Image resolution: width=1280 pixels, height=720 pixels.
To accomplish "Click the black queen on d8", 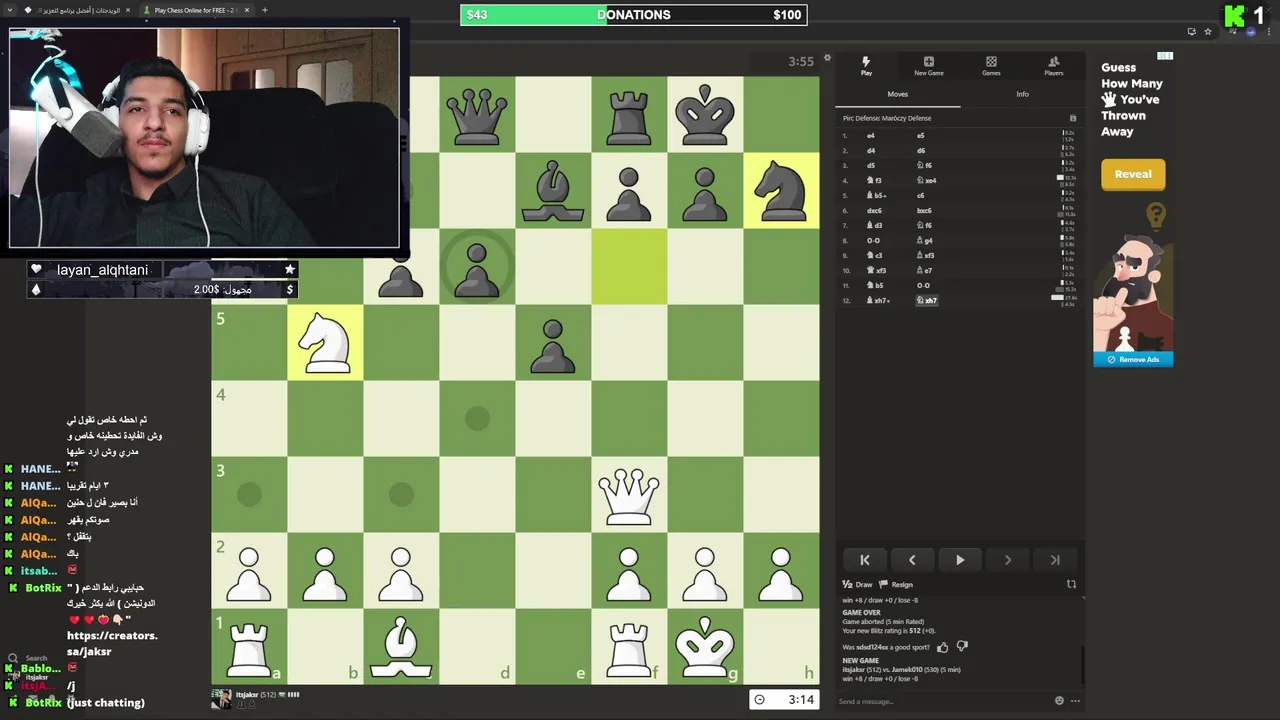I will pyautogui.click(x=477, y=114).
